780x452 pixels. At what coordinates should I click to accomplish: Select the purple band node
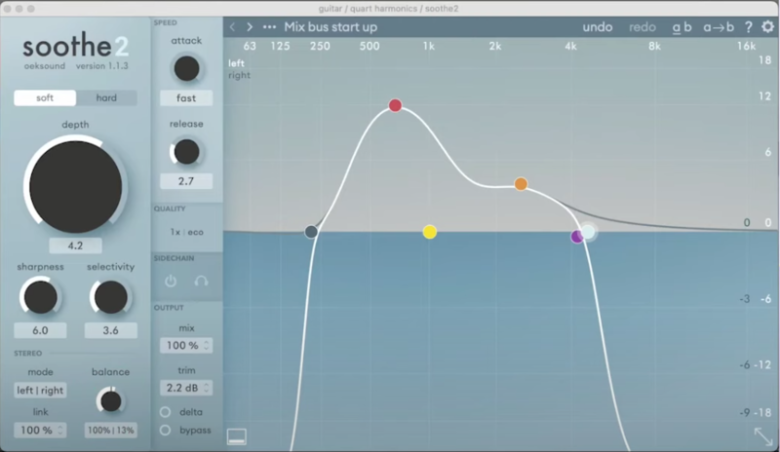pyautogui.click(x=576, y=237)
